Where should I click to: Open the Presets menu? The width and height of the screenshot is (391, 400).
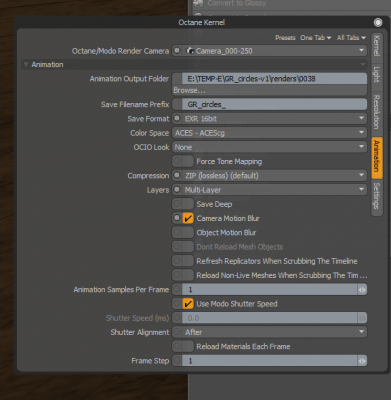point(285,38)
